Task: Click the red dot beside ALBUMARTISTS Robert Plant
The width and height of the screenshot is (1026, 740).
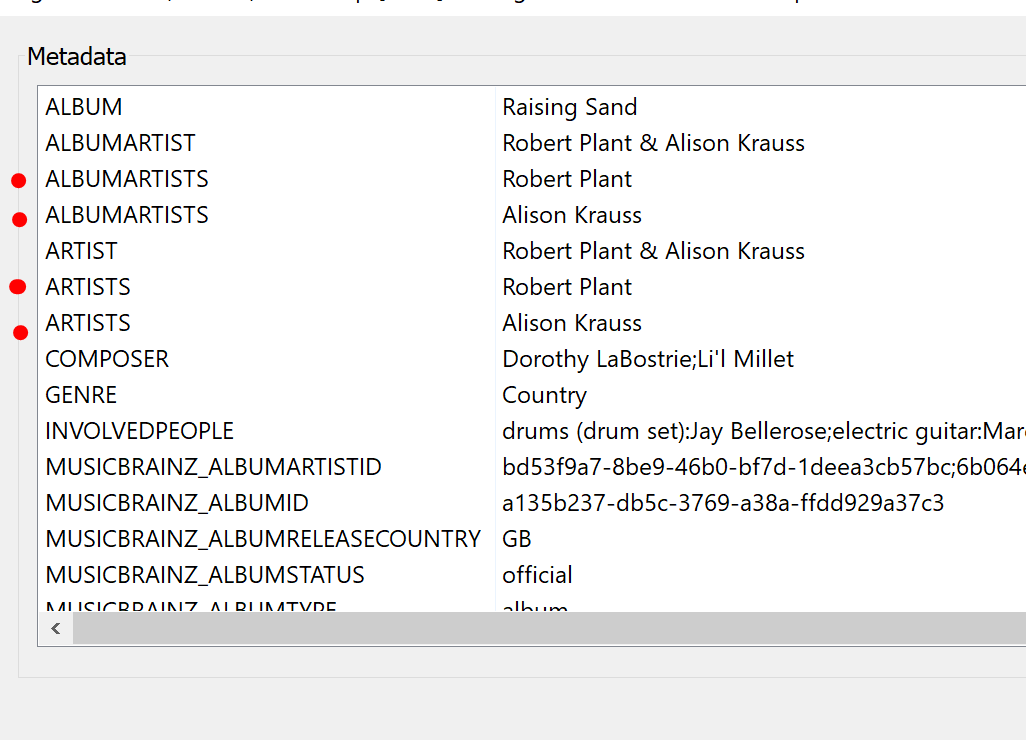Action: [x=18, y=181]
